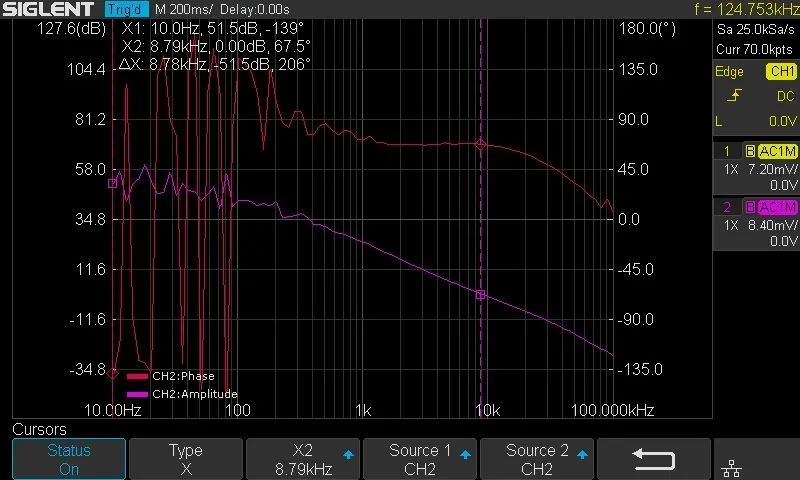Click channel 2 scale 8.40mV/ value
The width and height of the screenshot is (800, 480).
(772, 225)
